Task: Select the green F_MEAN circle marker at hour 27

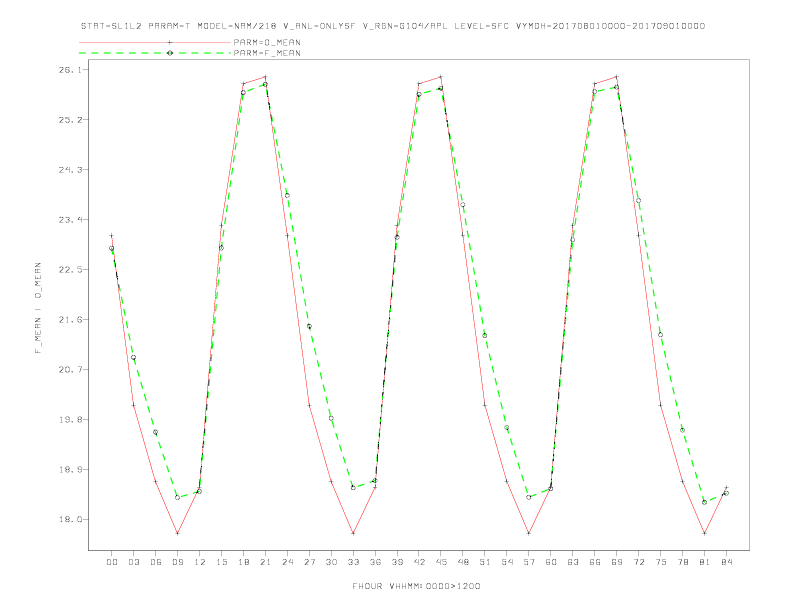Action: click(309, 326)
